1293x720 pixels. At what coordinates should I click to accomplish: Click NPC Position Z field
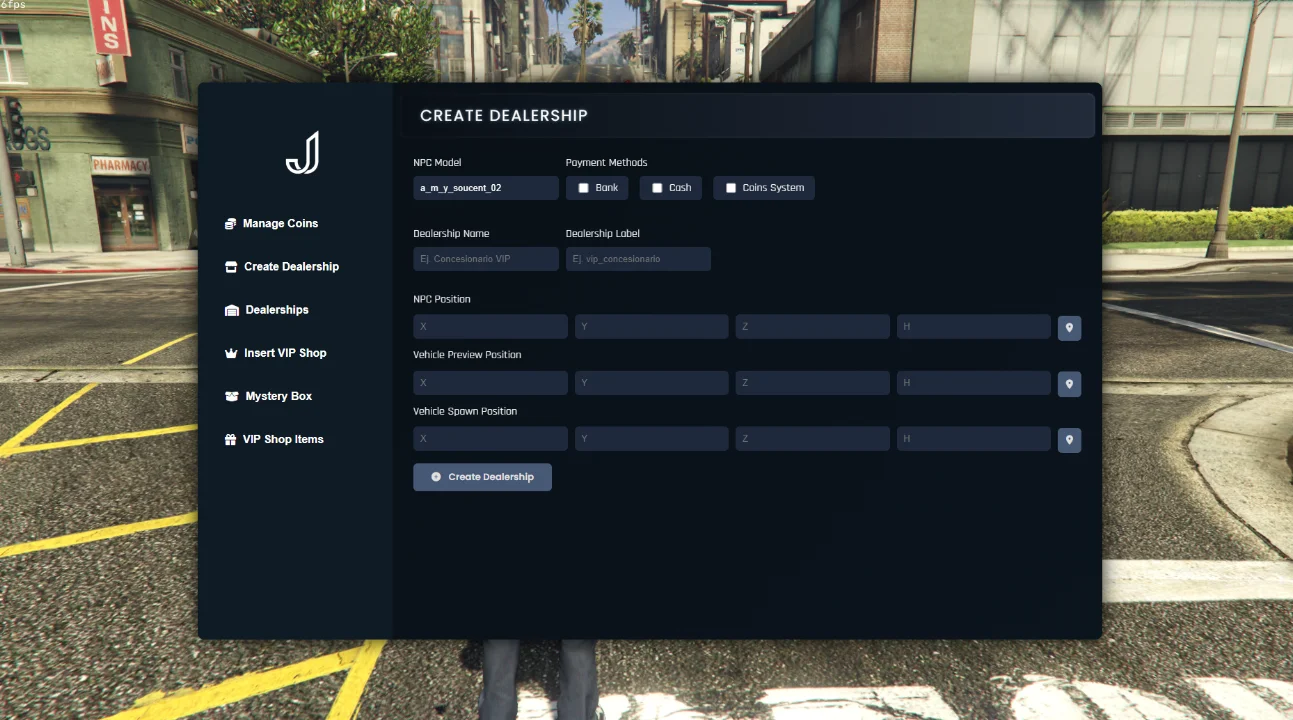click(x=812, y=327)
